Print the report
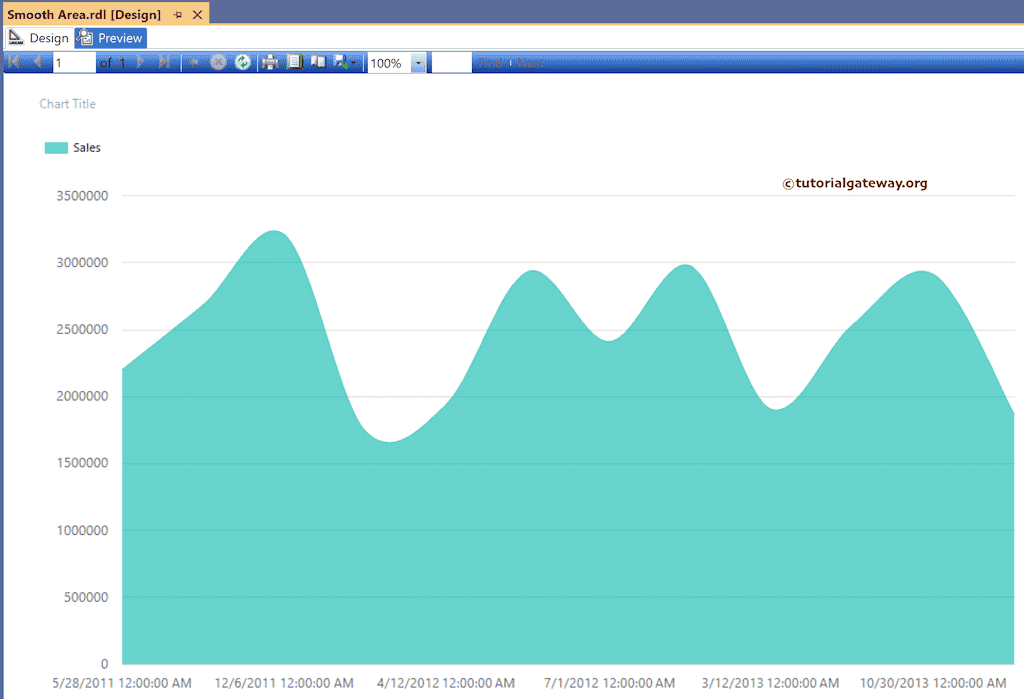Image resolution: width=1024 pixels, height=699 pixels. click(x=270, y=62)
